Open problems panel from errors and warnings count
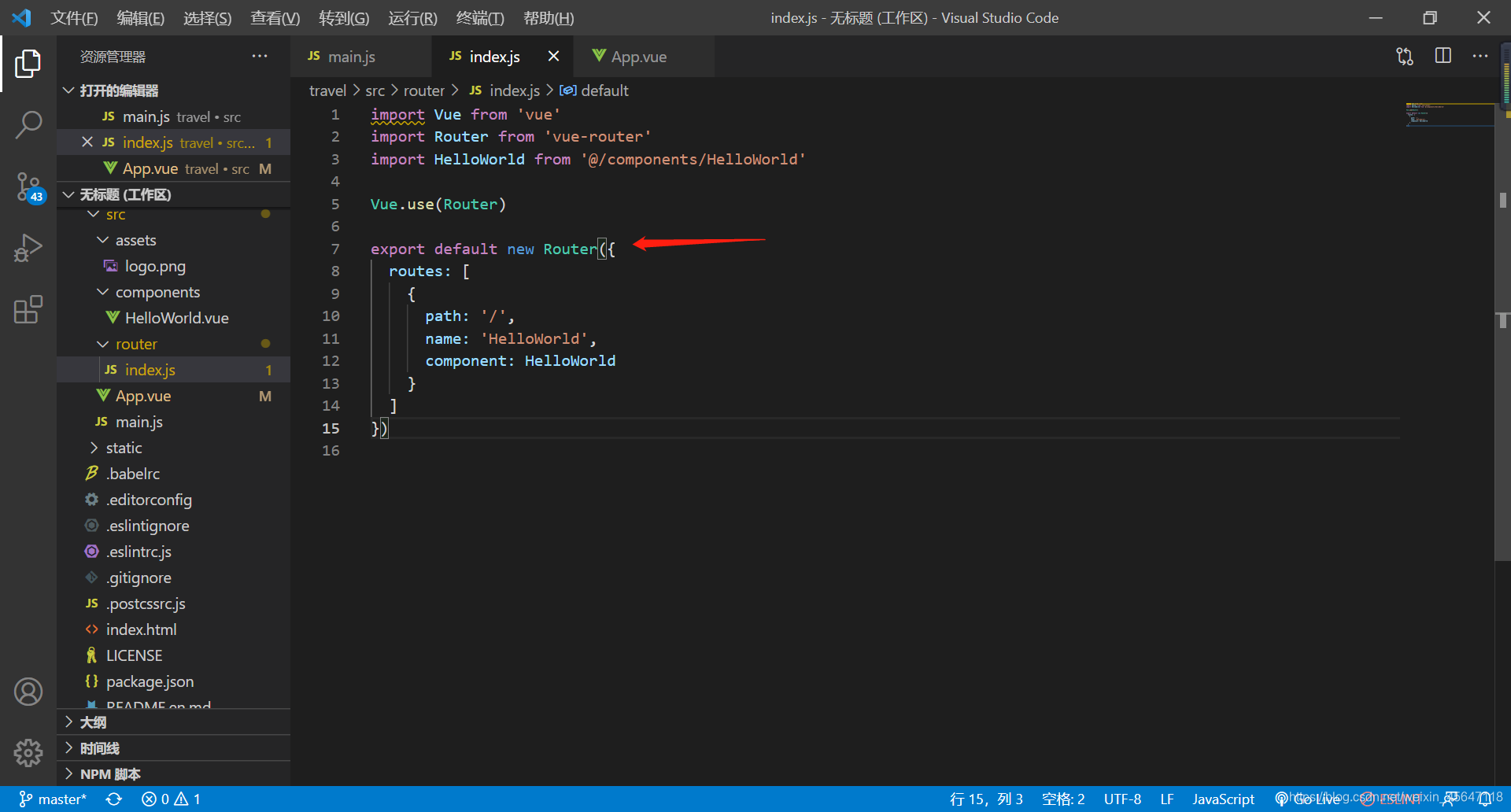Image resolution: width=1511 pixels, height=812 pixels. pyautogui.click(x=171, y=799)
